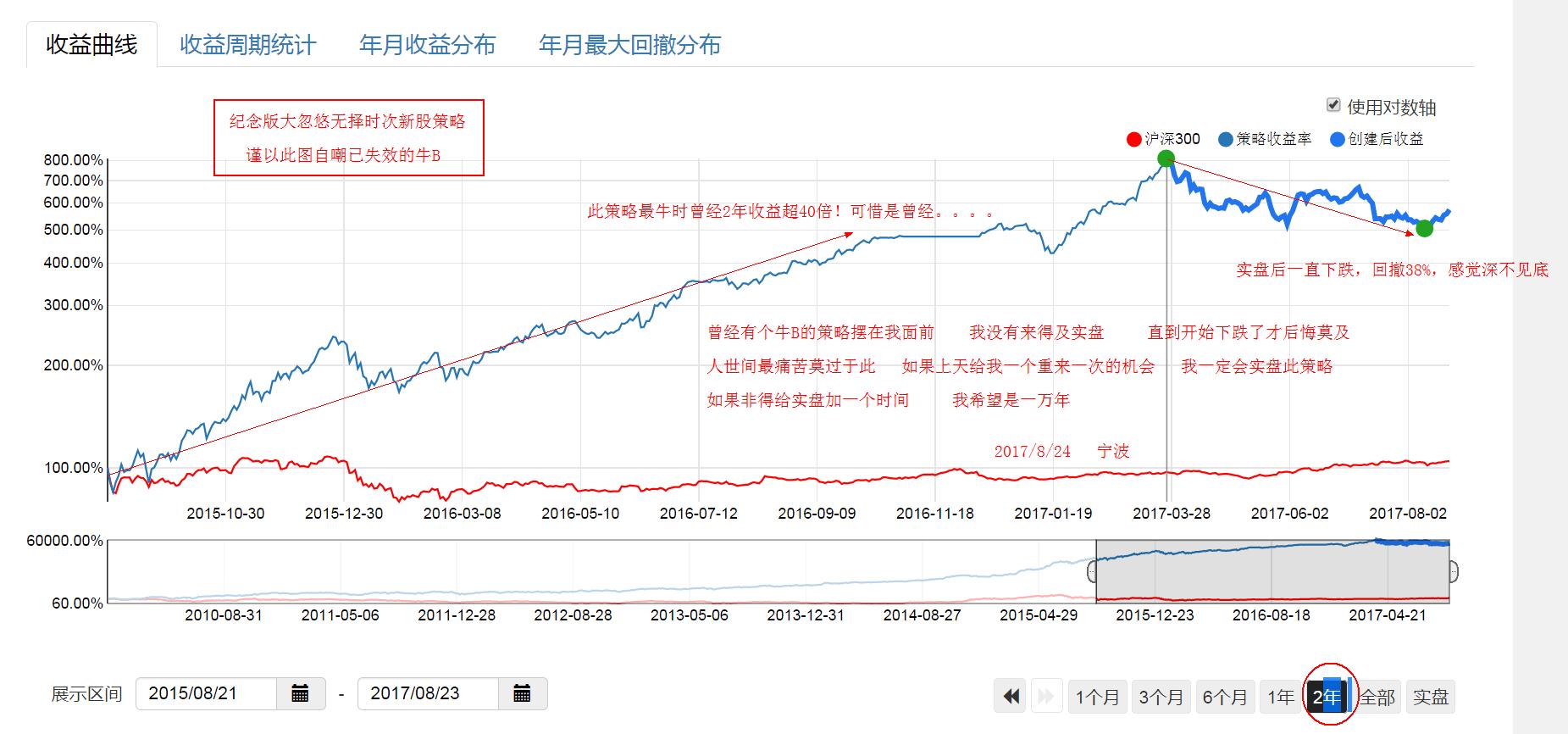Select the 1个月 range button
This screenshot has width=1568, height=734.
click(1098, 697)
